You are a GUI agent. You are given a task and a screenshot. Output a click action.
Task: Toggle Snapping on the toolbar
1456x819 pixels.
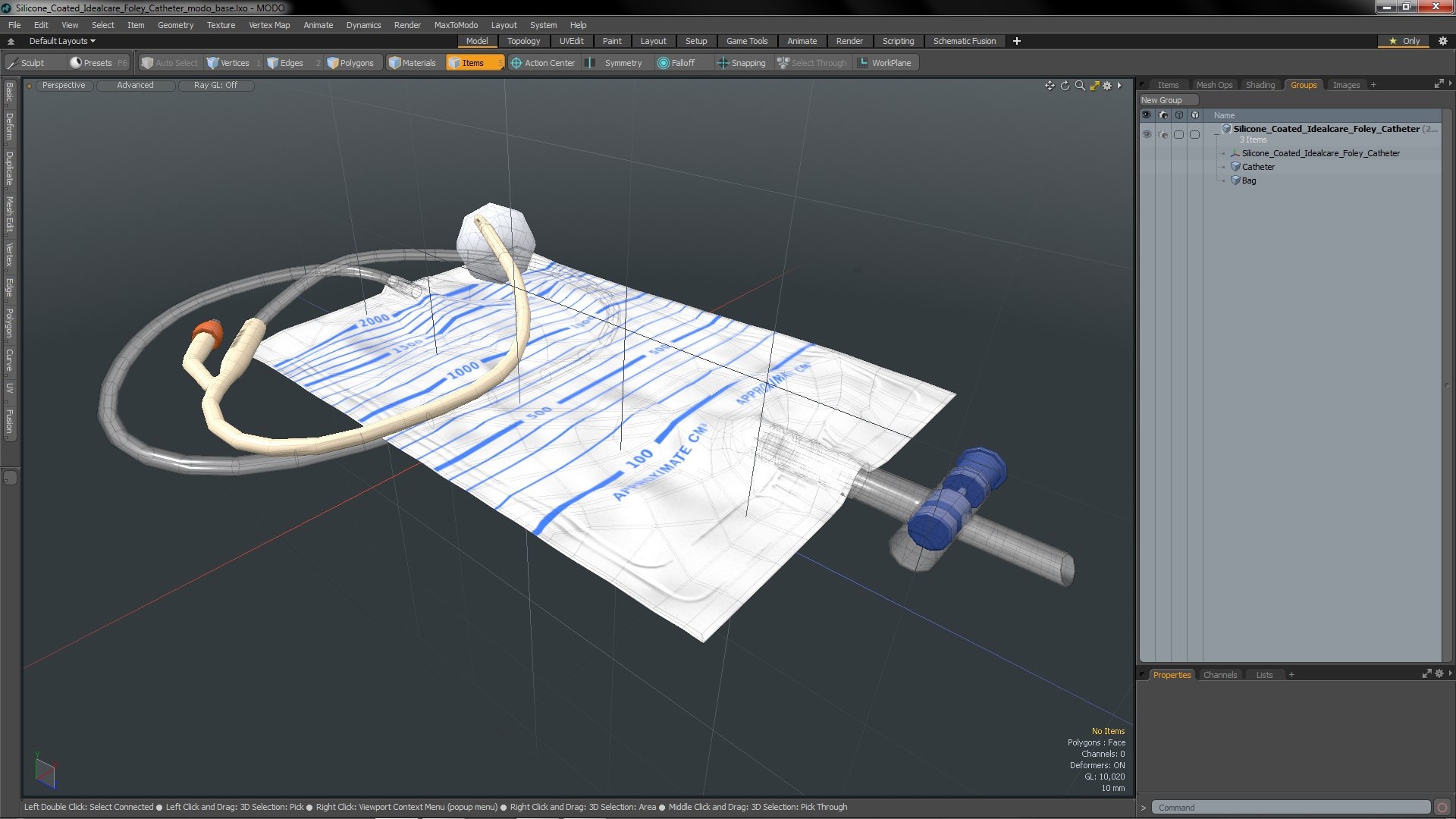[741, 63]
